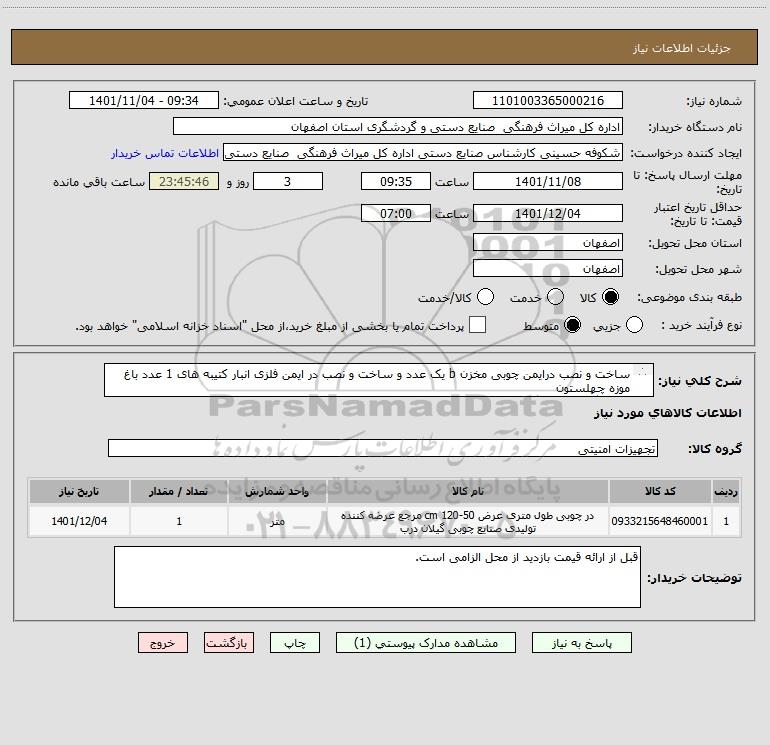The image size is (770, 745).
Task: Click section title اطلاعات کالاهای مورد نیاز
Action: (x=668, y=413)
